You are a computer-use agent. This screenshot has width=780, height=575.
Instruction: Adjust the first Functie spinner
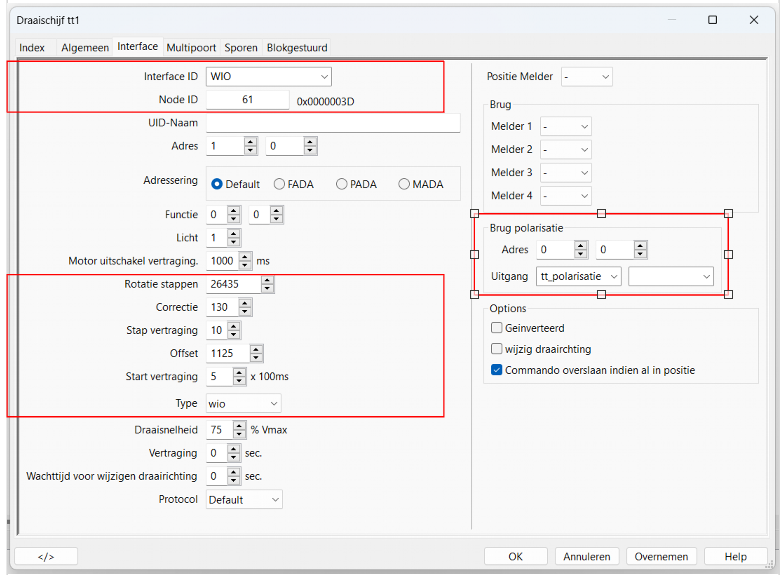pos(233,215)
